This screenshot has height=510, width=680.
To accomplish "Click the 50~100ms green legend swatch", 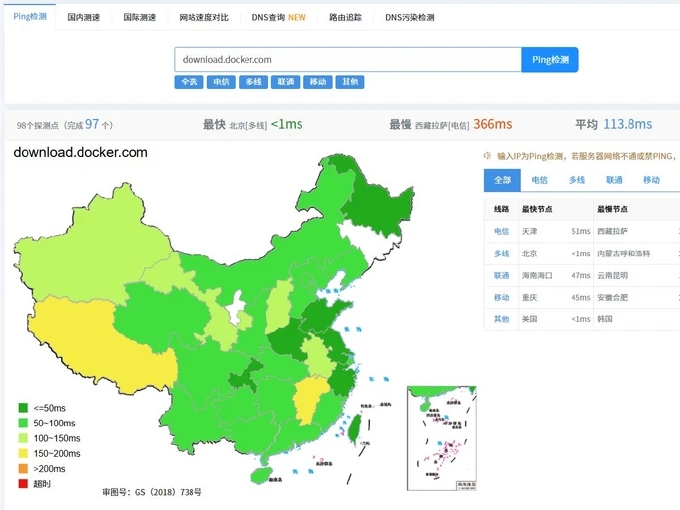I will click(23, 423).
